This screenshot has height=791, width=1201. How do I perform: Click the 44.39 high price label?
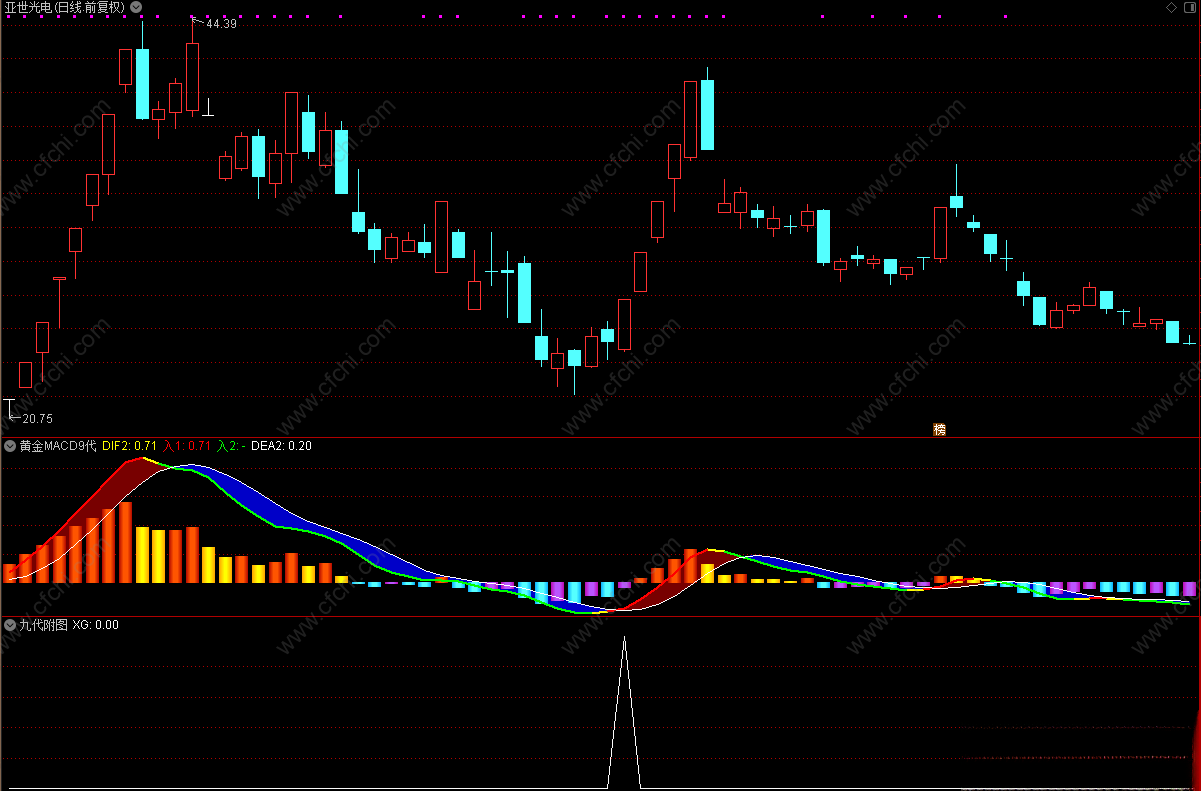[221, 24]
